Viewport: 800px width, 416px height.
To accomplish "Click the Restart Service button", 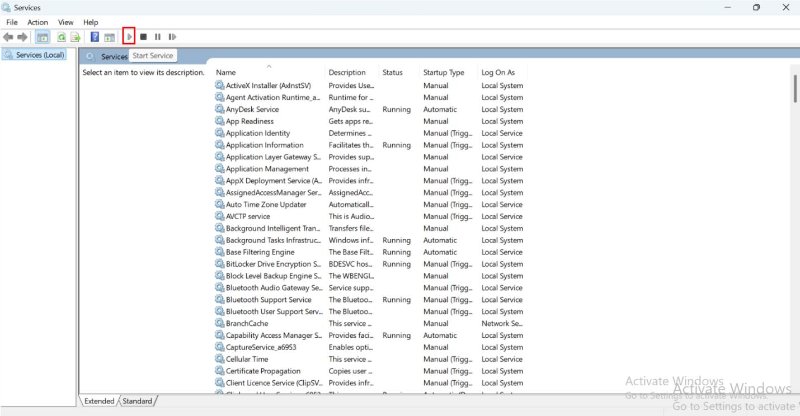I will pyautogui.click(x=172, y=37).
